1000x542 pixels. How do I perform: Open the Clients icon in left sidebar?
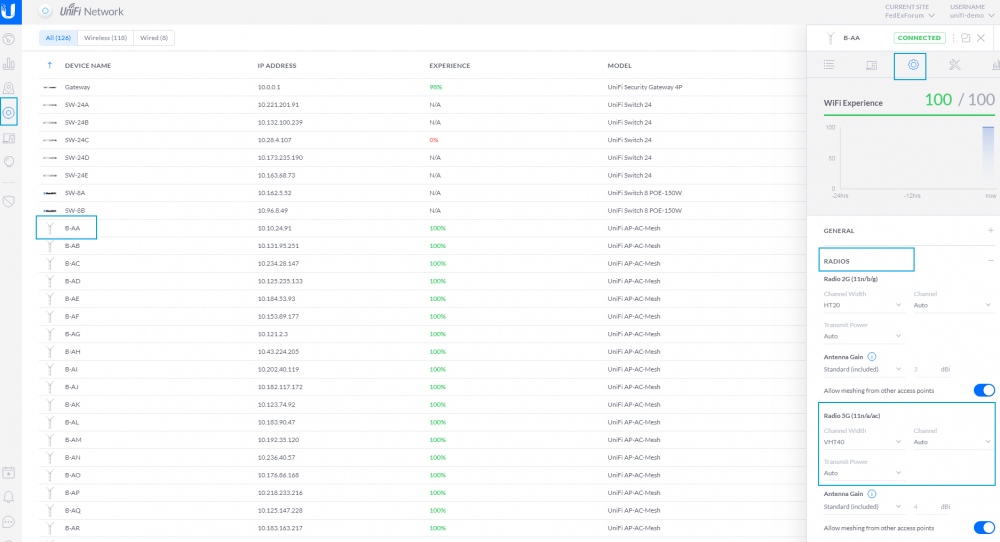pos(9,138)
